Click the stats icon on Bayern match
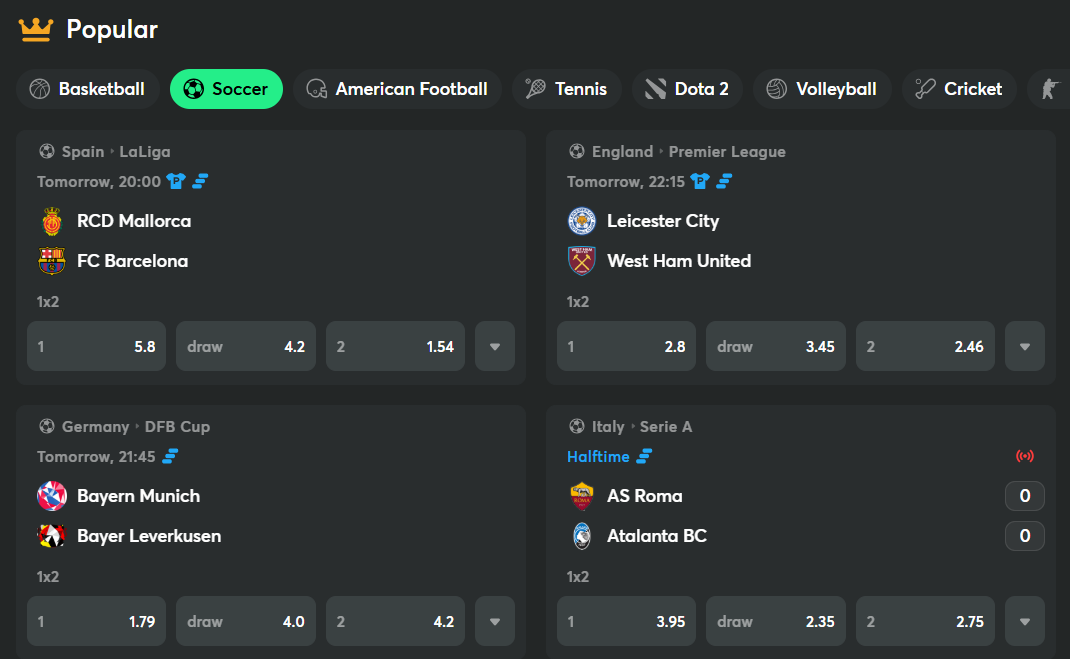The image size is (1070, 659). (x=171, y=456)
